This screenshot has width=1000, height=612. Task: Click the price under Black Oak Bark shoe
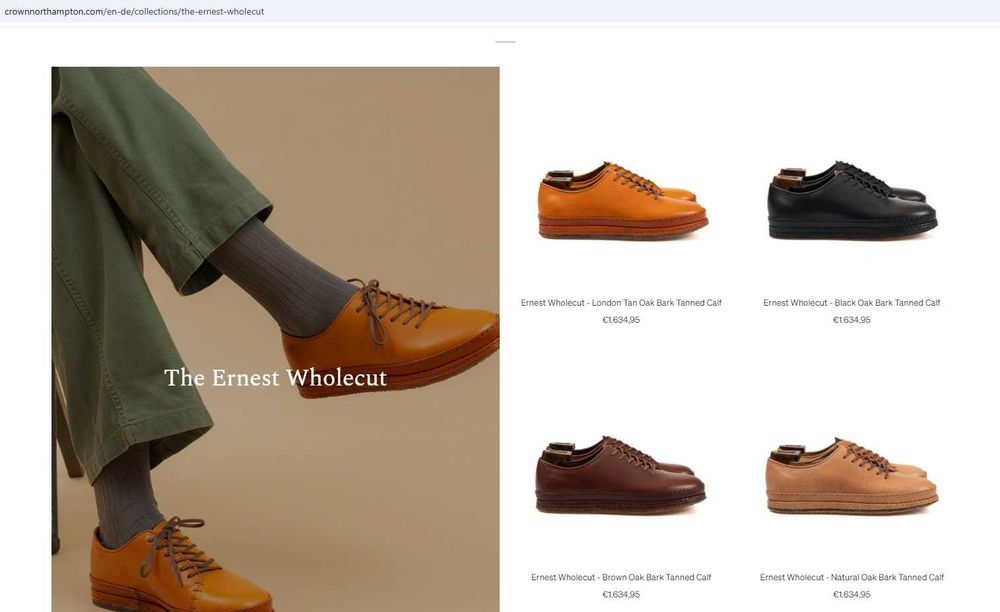pyautogui.click(x=852, y=320)
